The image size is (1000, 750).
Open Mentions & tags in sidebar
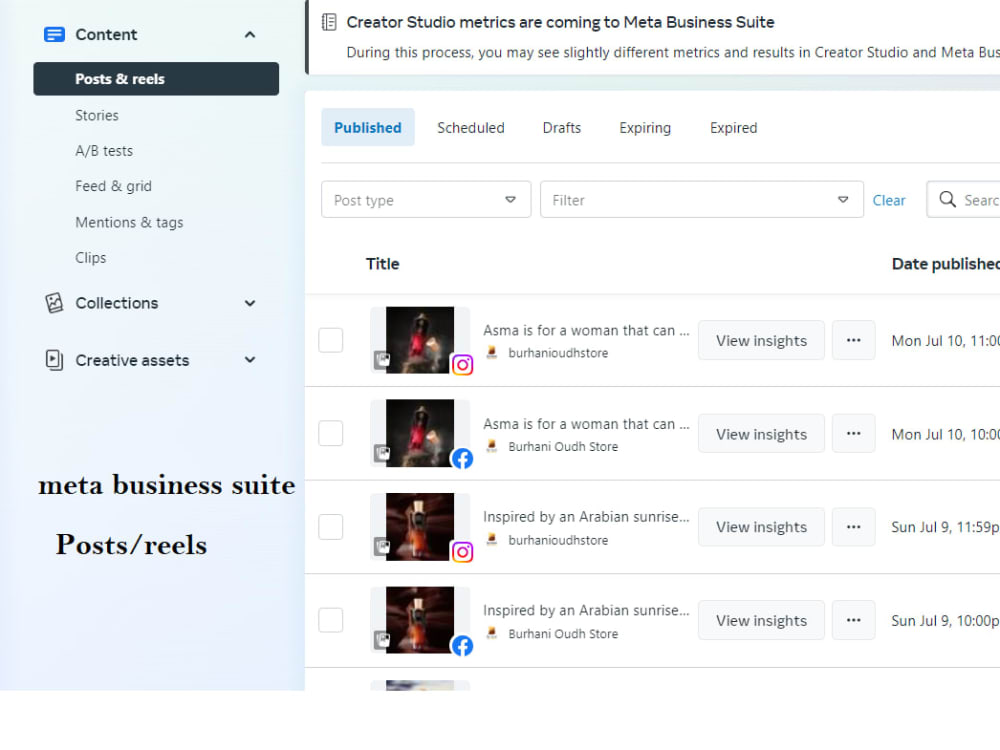tap(129, 223)
